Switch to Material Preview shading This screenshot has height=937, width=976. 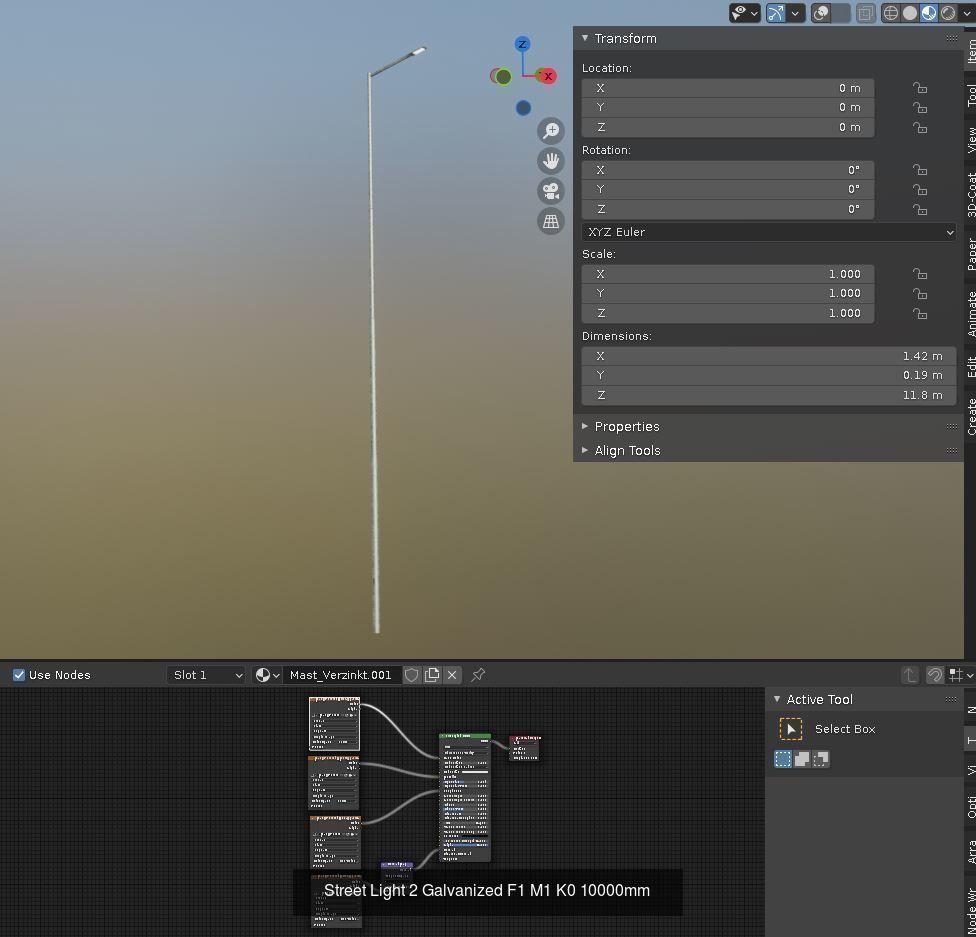[x=929, y=13]
